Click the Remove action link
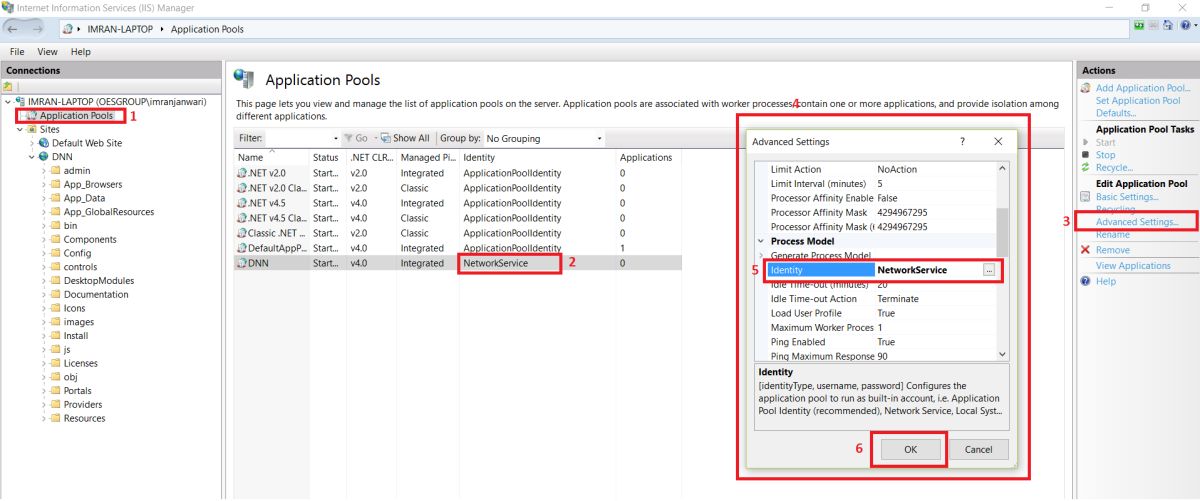1200x501 pixels. 1113,250
